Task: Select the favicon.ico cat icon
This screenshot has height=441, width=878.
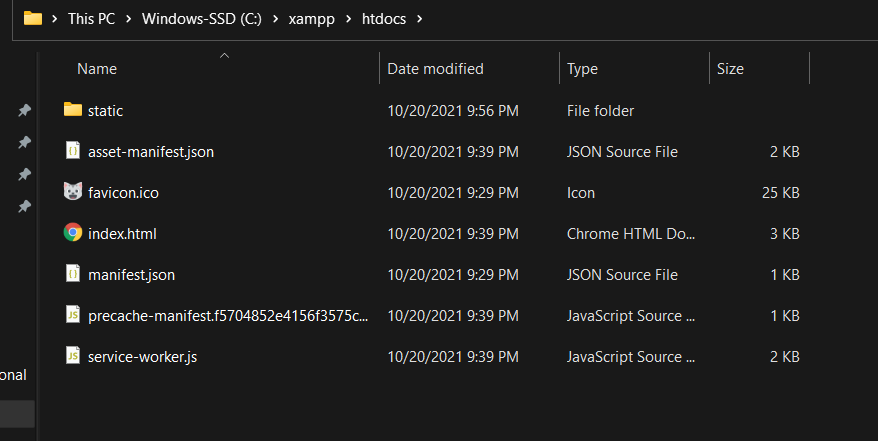Action: 73,191
